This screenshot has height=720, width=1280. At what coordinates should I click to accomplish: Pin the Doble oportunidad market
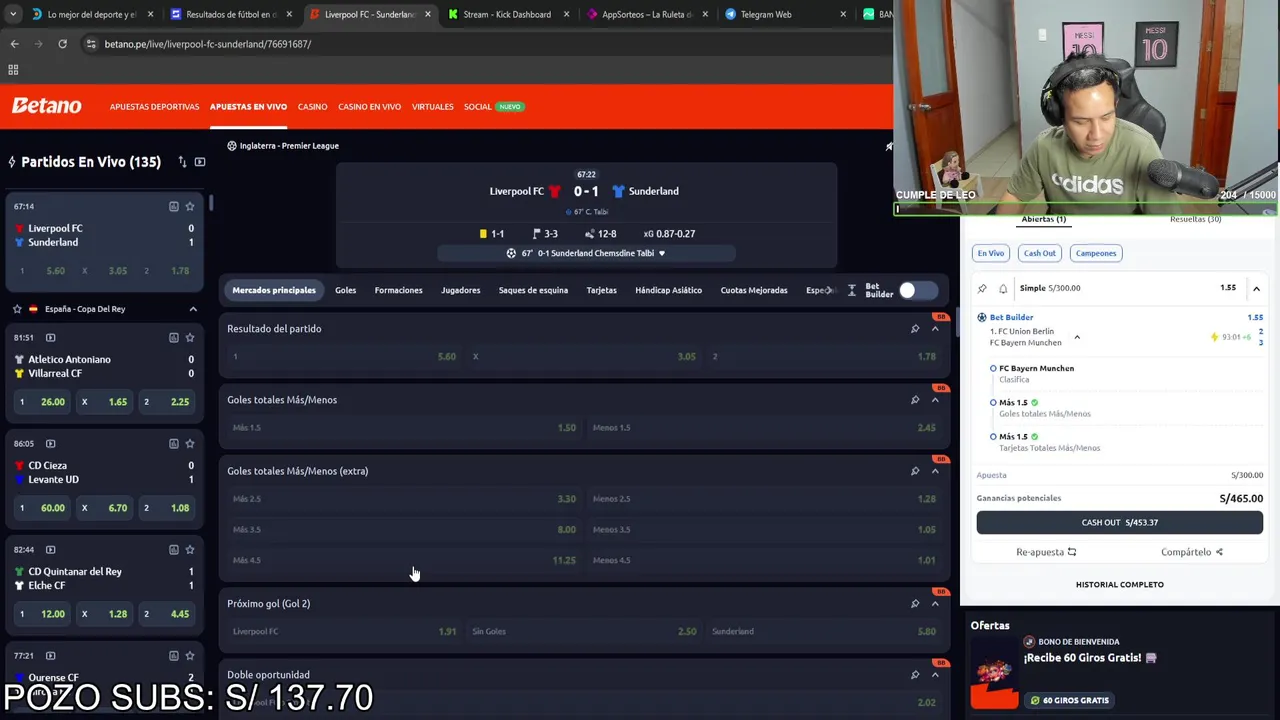(914, 675)
